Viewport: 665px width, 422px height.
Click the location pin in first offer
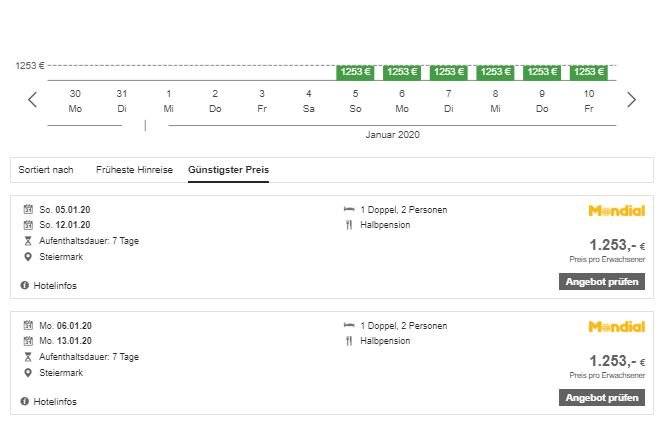[28, 257]
